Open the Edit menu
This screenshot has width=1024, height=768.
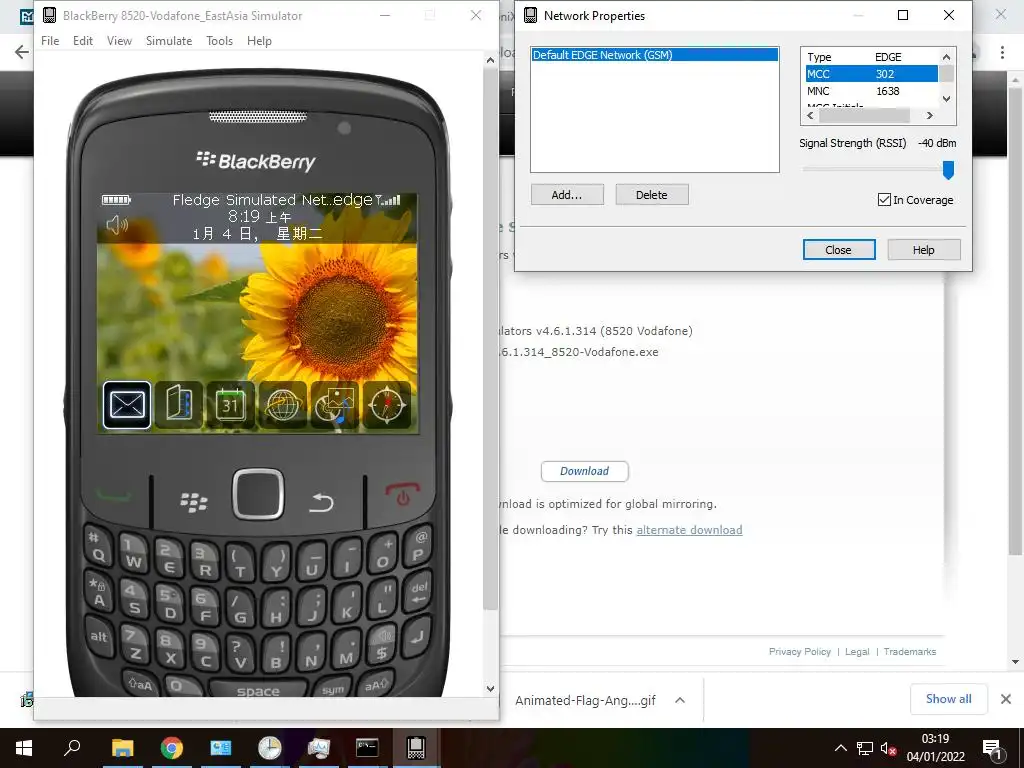click(83, 40)
